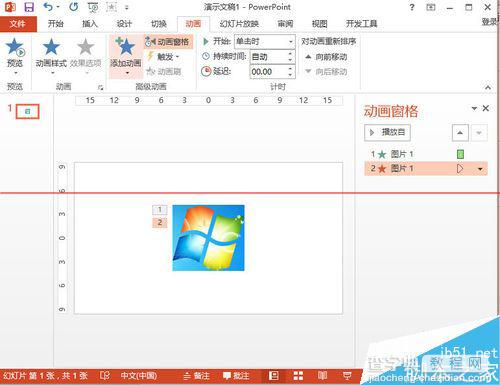Click the ribbon display options icon
The image size is (500, 385).
(431, 7)
